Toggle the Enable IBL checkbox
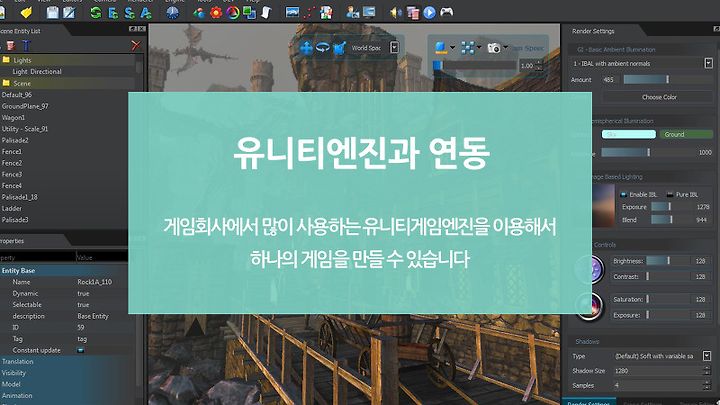720x405 pixels. pos(624,194)
